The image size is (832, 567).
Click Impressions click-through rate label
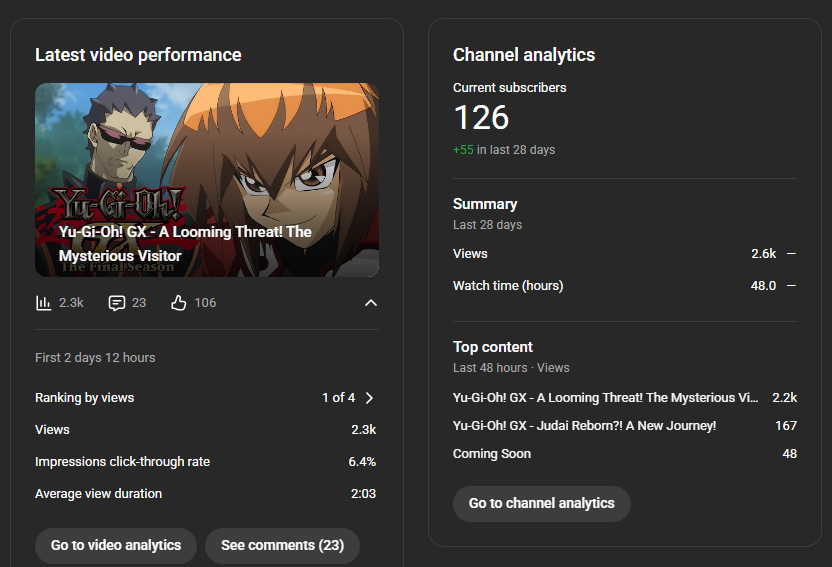coord(123,462)
